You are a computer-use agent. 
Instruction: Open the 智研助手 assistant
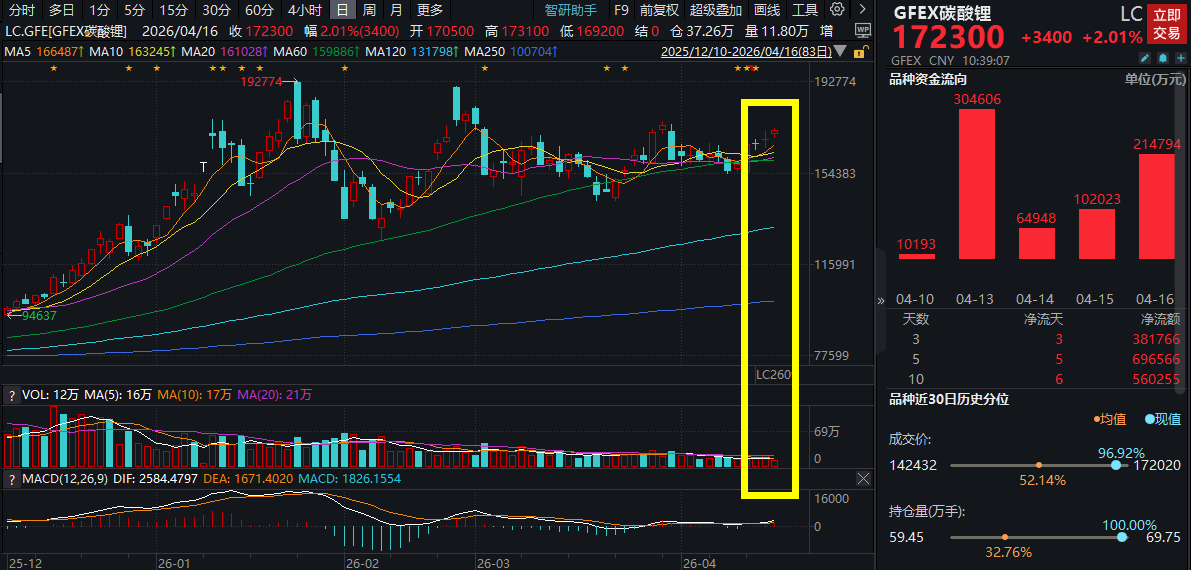(x=571, y=10)
